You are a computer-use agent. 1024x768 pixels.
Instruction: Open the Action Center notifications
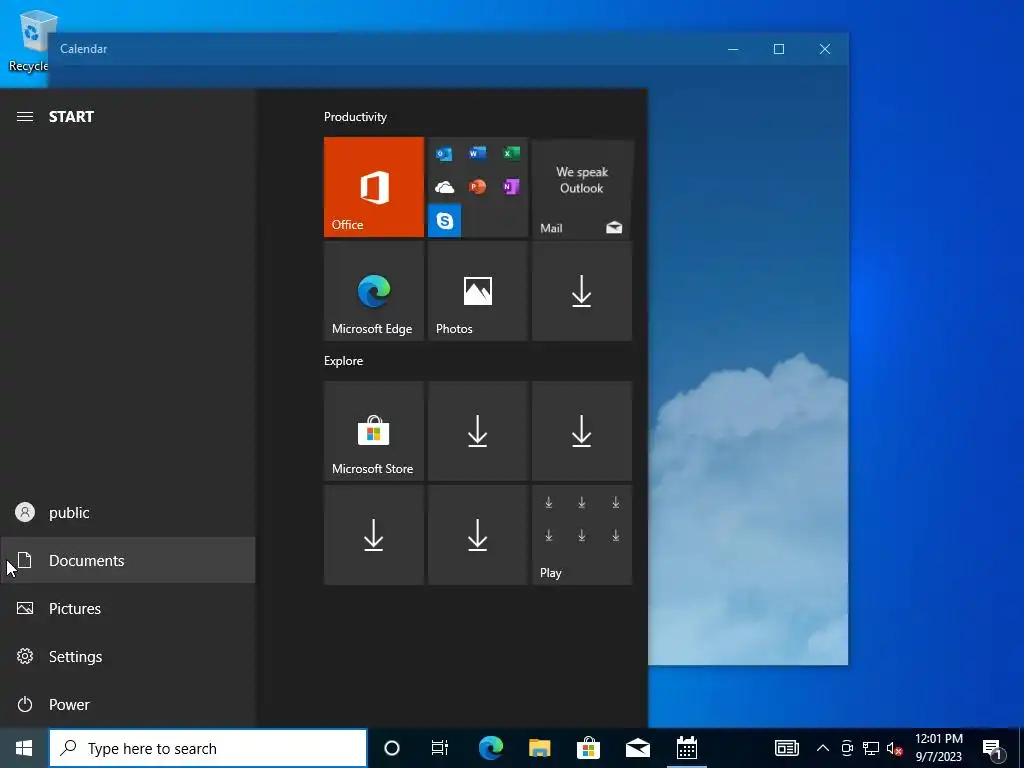[x=993, y=748]
